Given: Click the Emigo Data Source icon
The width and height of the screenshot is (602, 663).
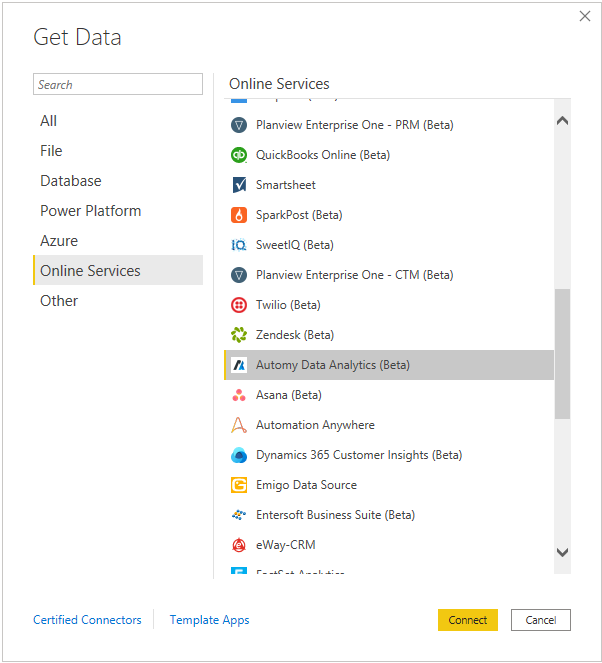Looking at the screenshot, I should coord(239,485).
